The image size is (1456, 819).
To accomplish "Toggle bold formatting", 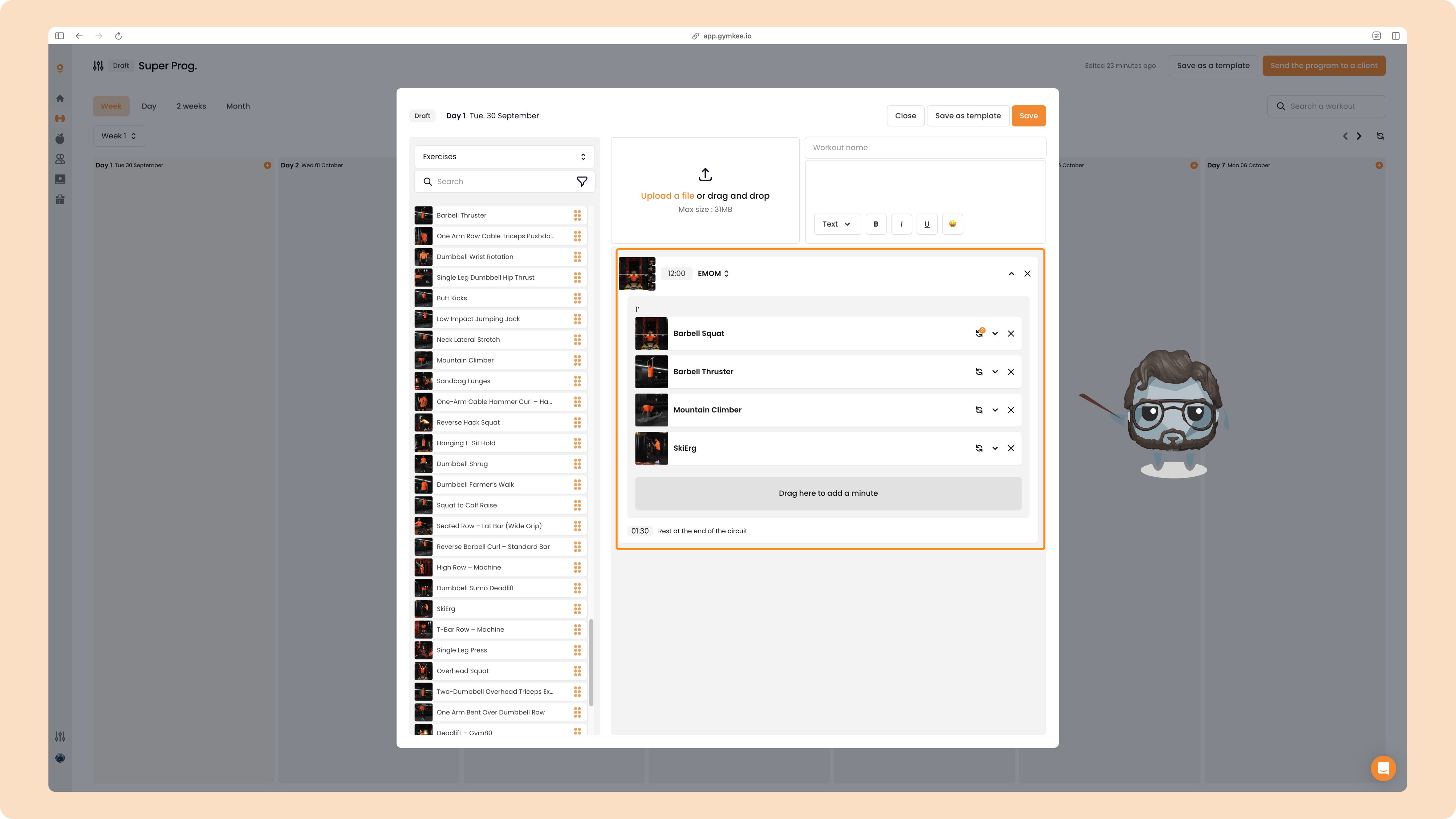I will point(876,224).
